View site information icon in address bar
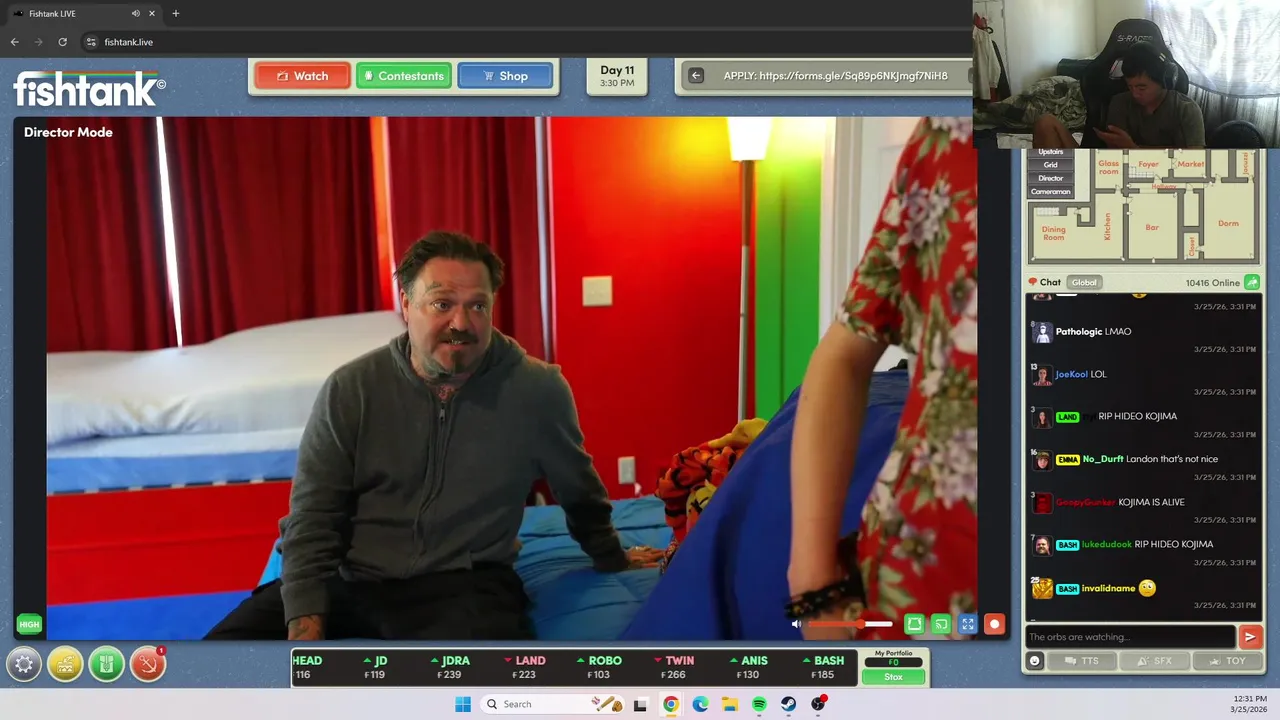 91,42
